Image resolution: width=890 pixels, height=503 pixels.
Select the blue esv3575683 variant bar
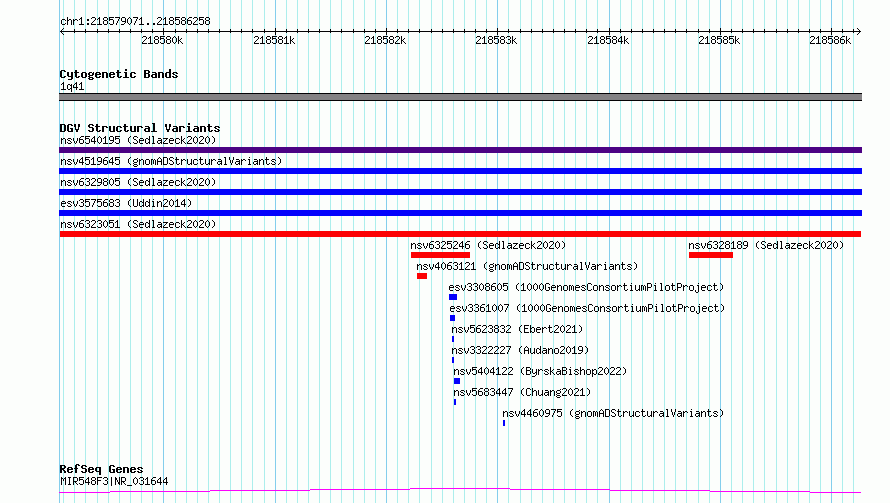(460, 213)
